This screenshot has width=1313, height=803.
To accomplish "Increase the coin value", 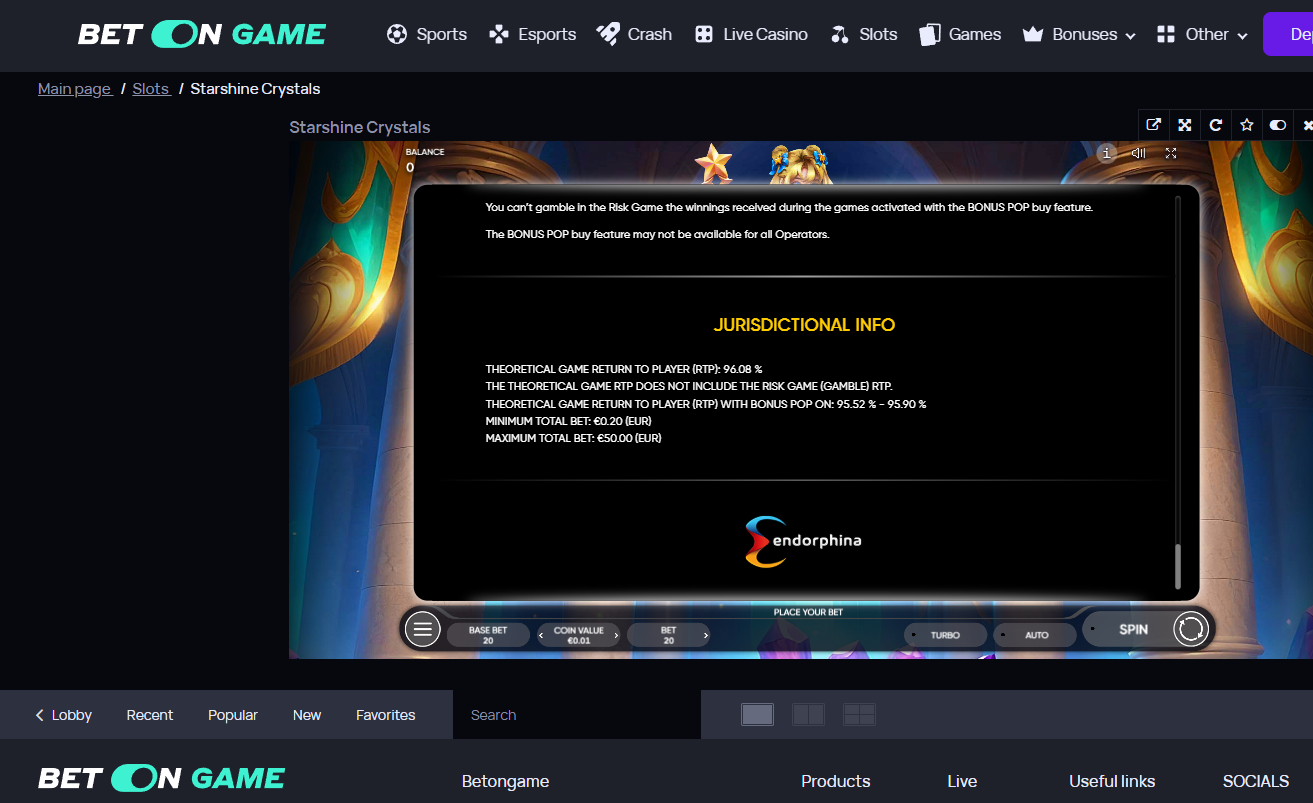I will 616,635.
